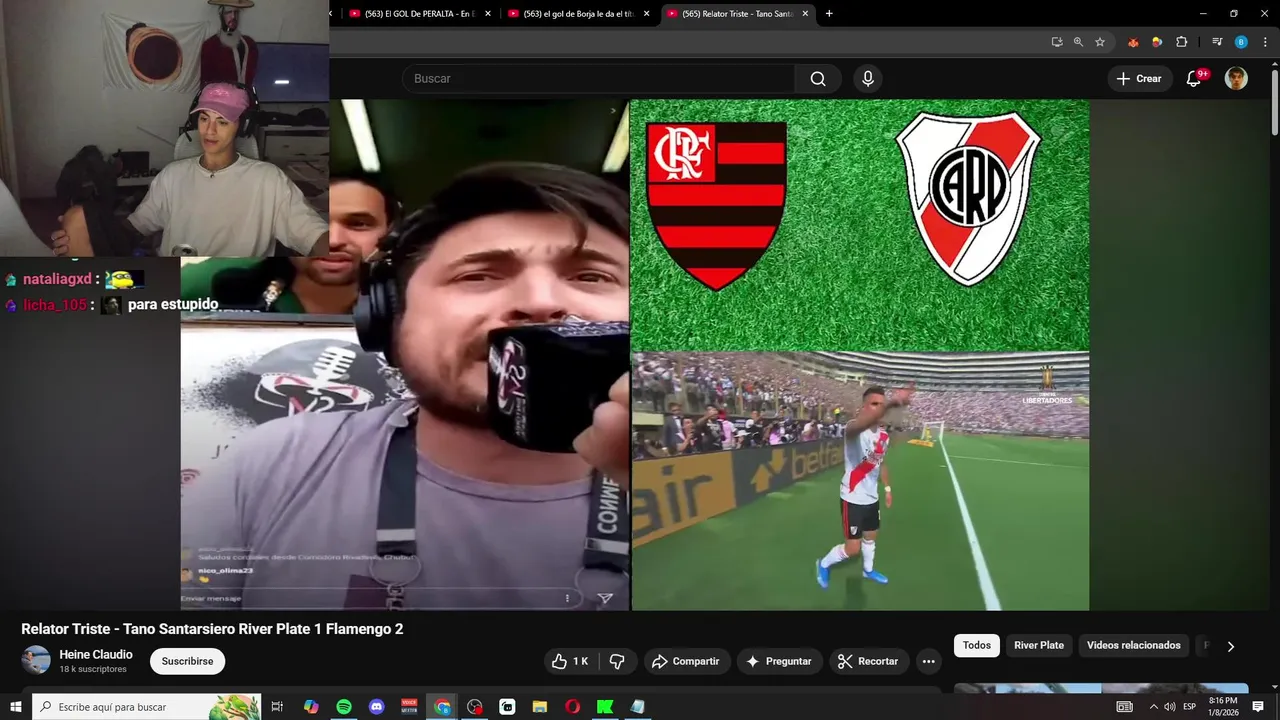Open Spotify from the taskbar
The image size is (1280, 720).
pos(344,707)
